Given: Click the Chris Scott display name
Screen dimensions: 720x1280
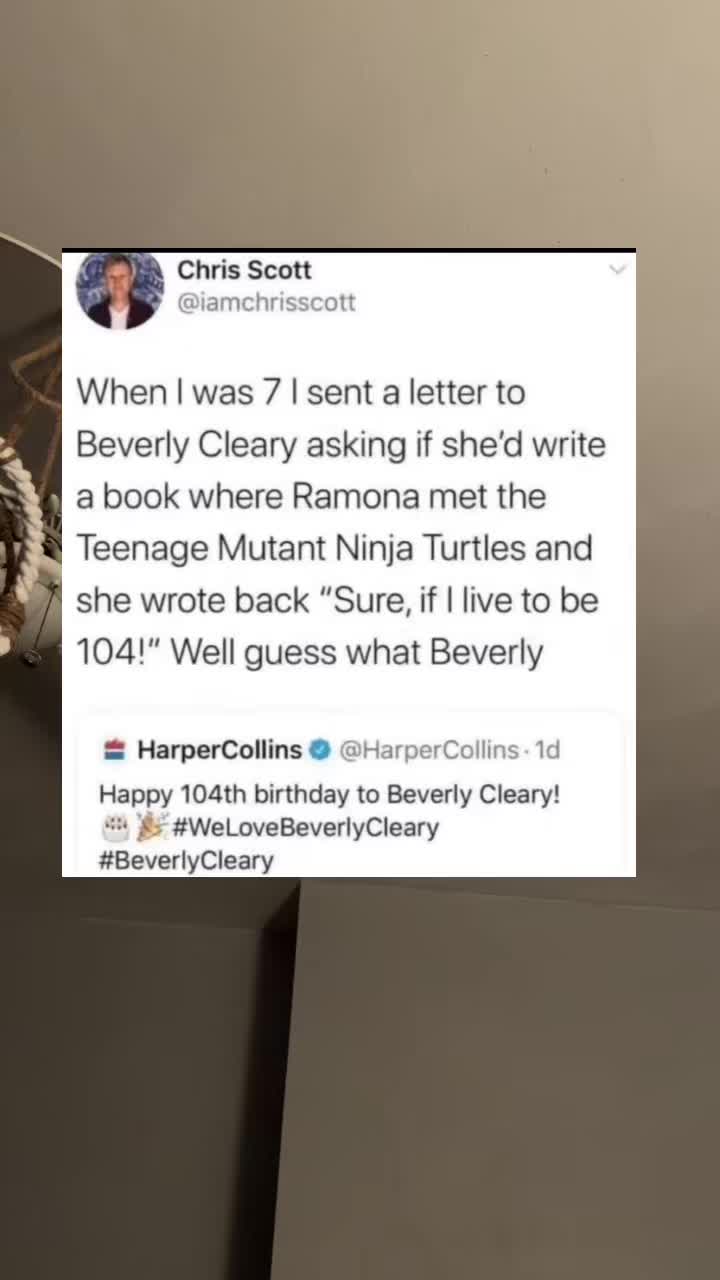Looking at the screenshot, I should pos(244,270).
